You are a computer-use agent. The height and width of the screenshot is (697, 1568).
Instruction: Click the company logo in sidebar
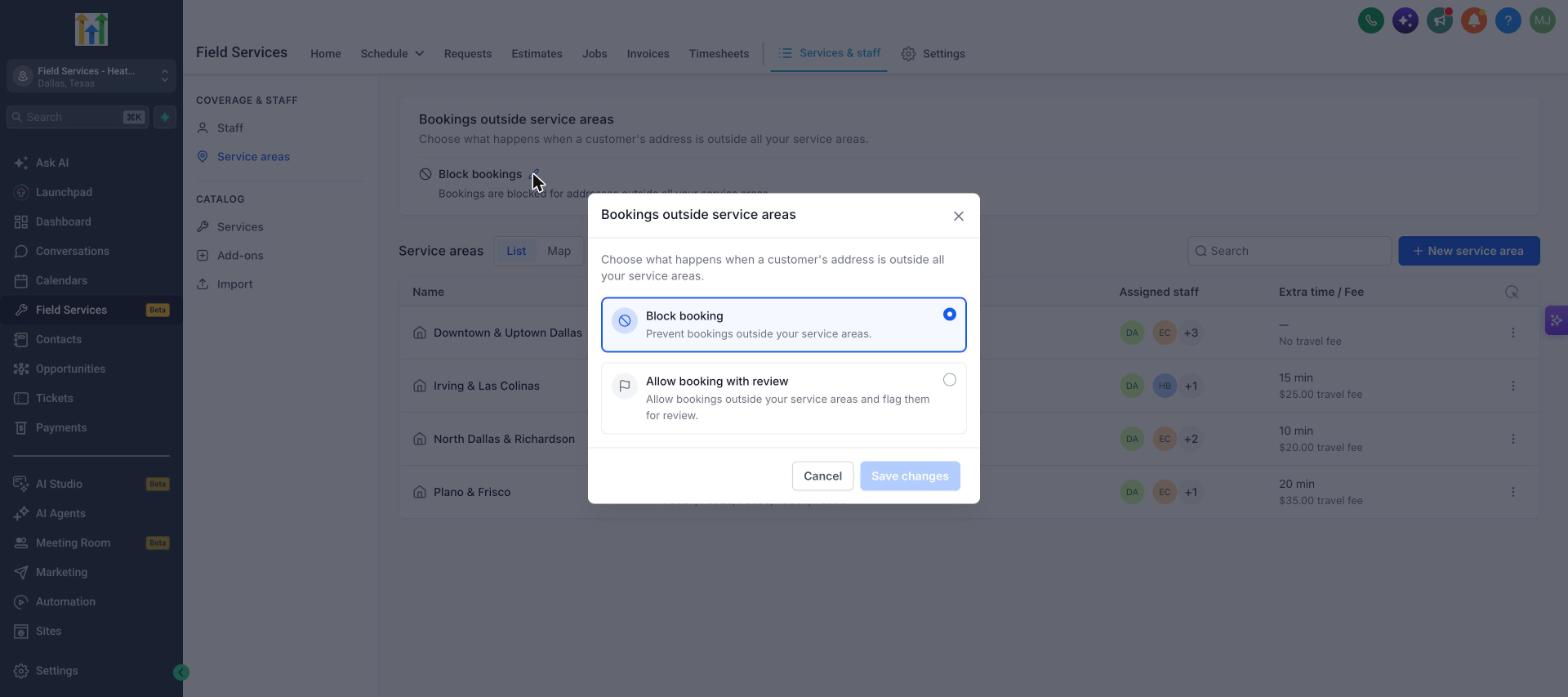pyautogui.click(x=91, y=29)
